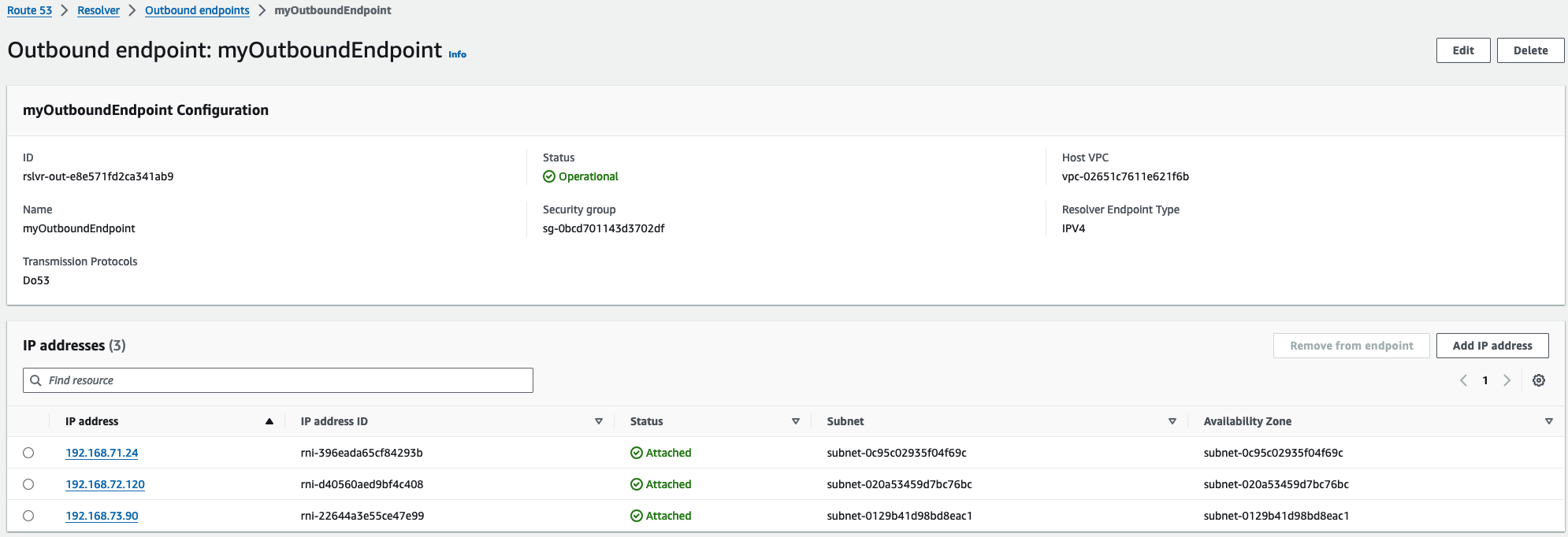Navigate to Outbound endpoints breadcrumb
Screen dimensions: 1568x537
click(197, 10)
